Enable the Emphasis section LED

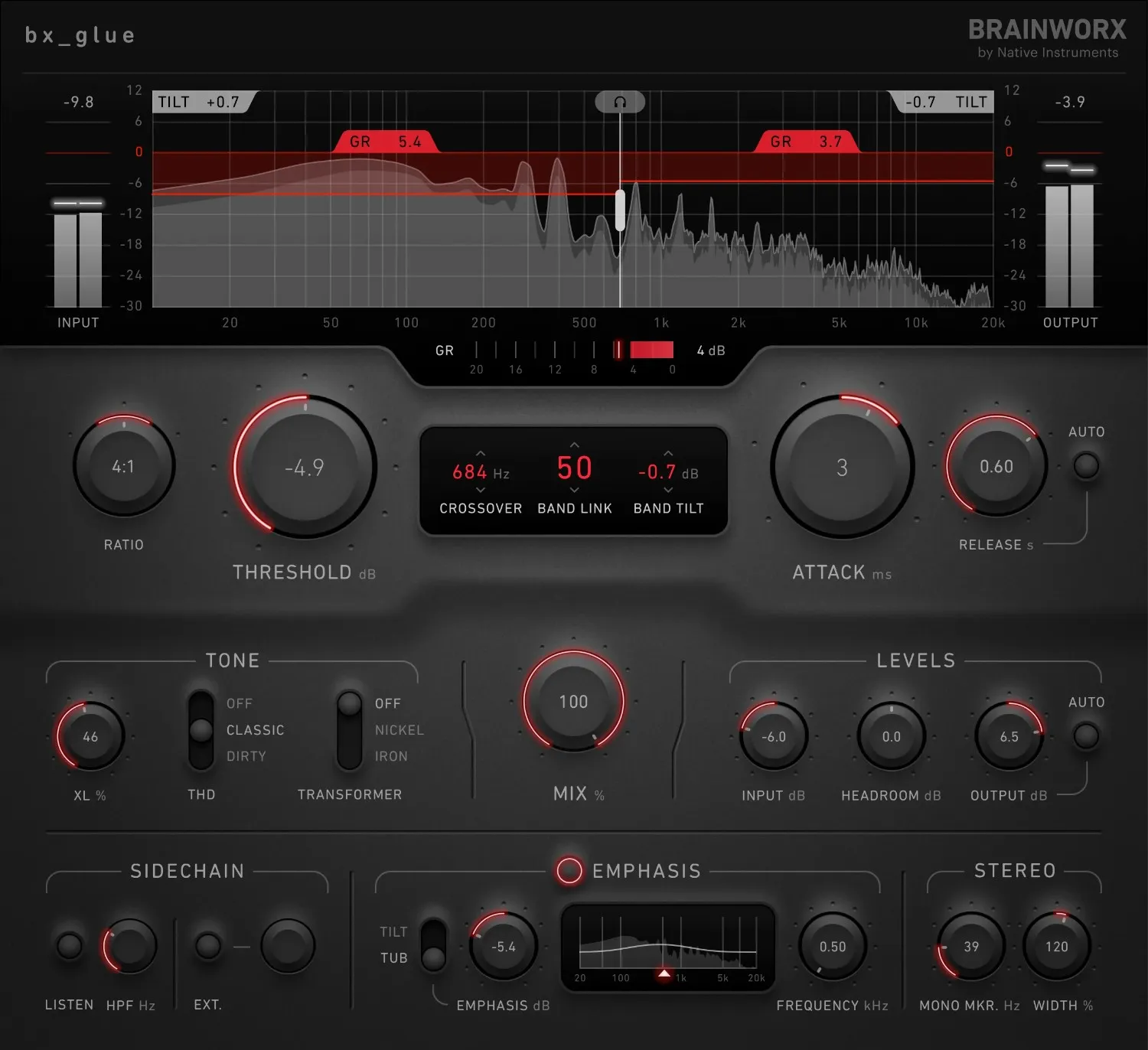(569, 871)
